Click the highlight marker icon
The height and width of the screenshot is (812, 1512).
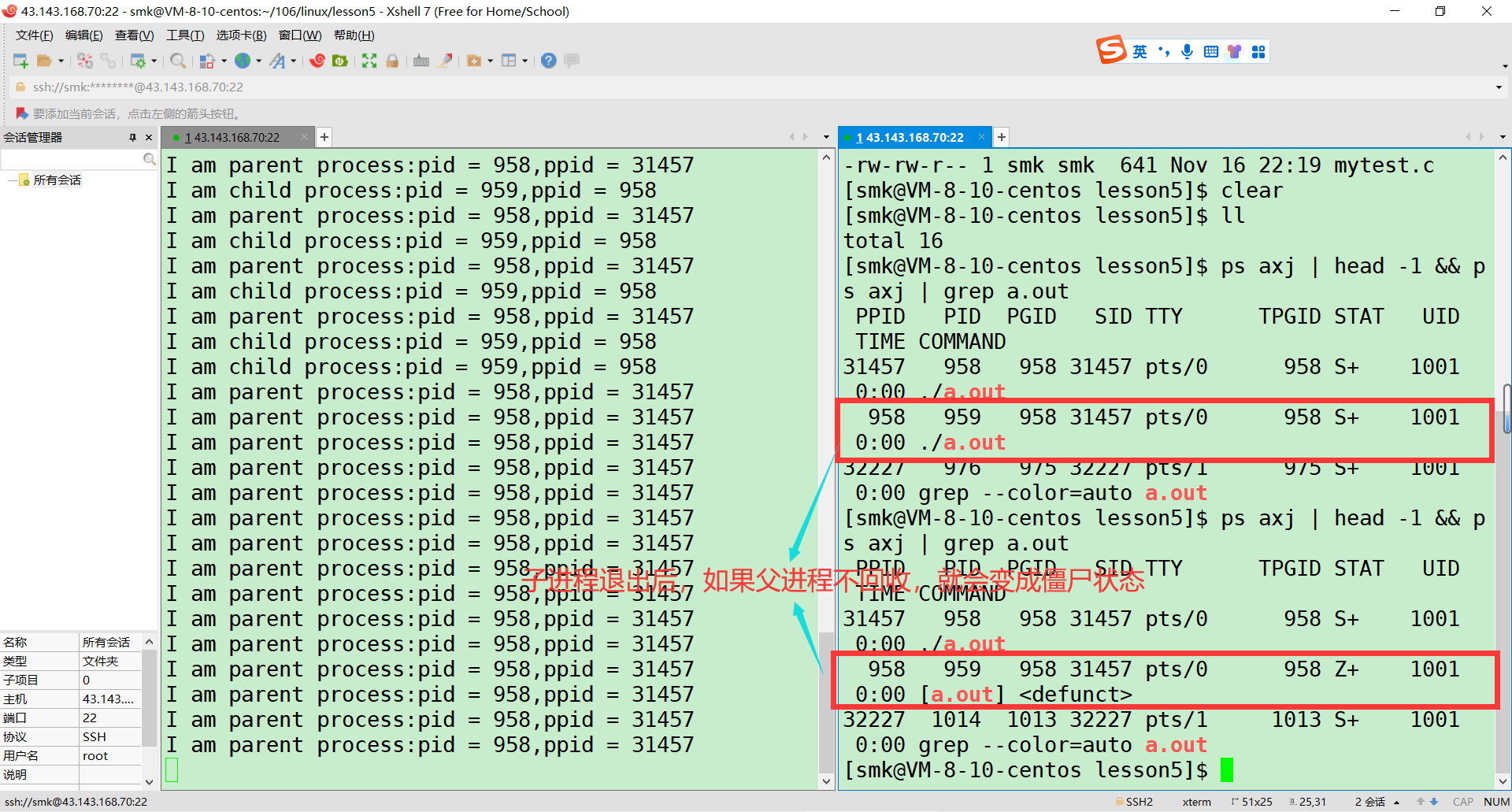coord(445,61)
